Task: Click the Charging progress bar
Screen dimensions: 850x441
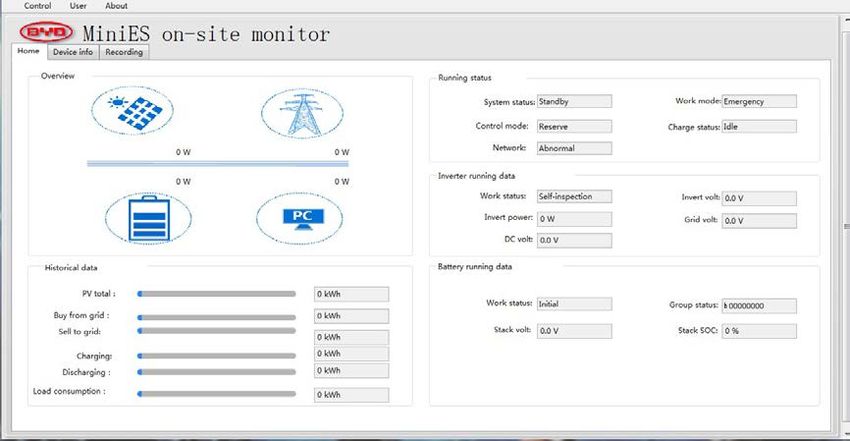Action: click(x=217, y=356)
